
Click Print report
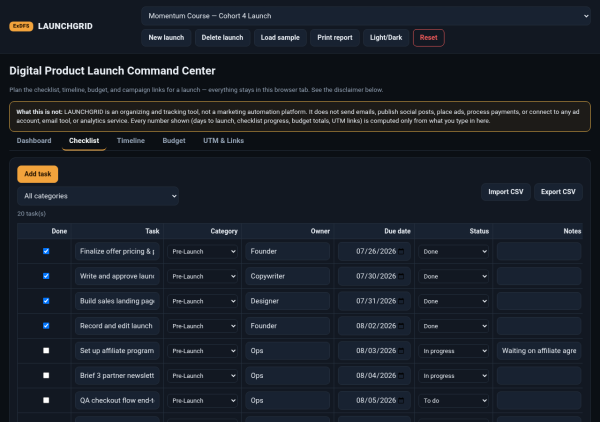tap(335, 38)
